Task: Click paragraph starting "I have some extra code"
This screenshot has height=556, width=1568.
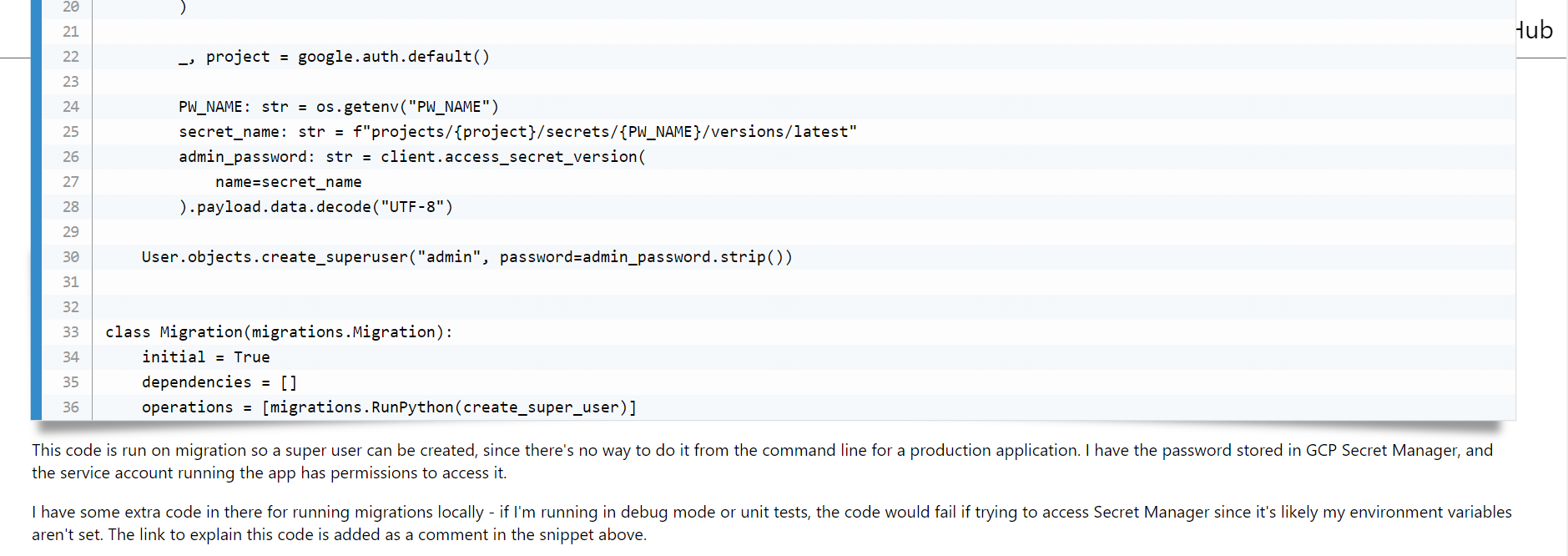Action: [x=771, y=523]
